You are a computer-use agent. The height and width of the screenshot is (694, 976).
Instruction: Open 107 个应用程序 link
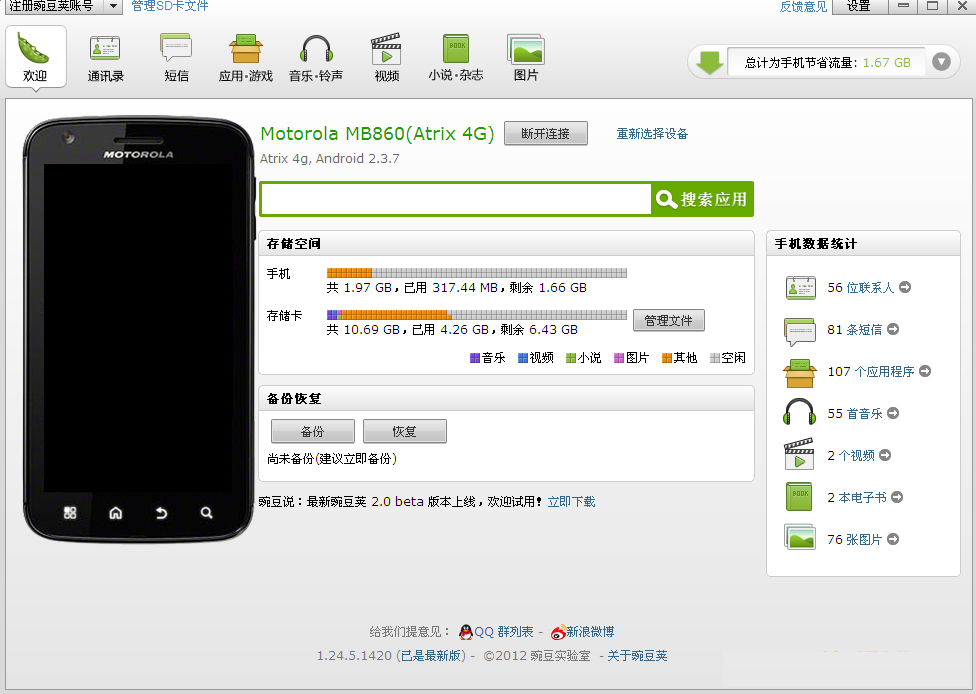pyautogui.click(x=871, y=372)
